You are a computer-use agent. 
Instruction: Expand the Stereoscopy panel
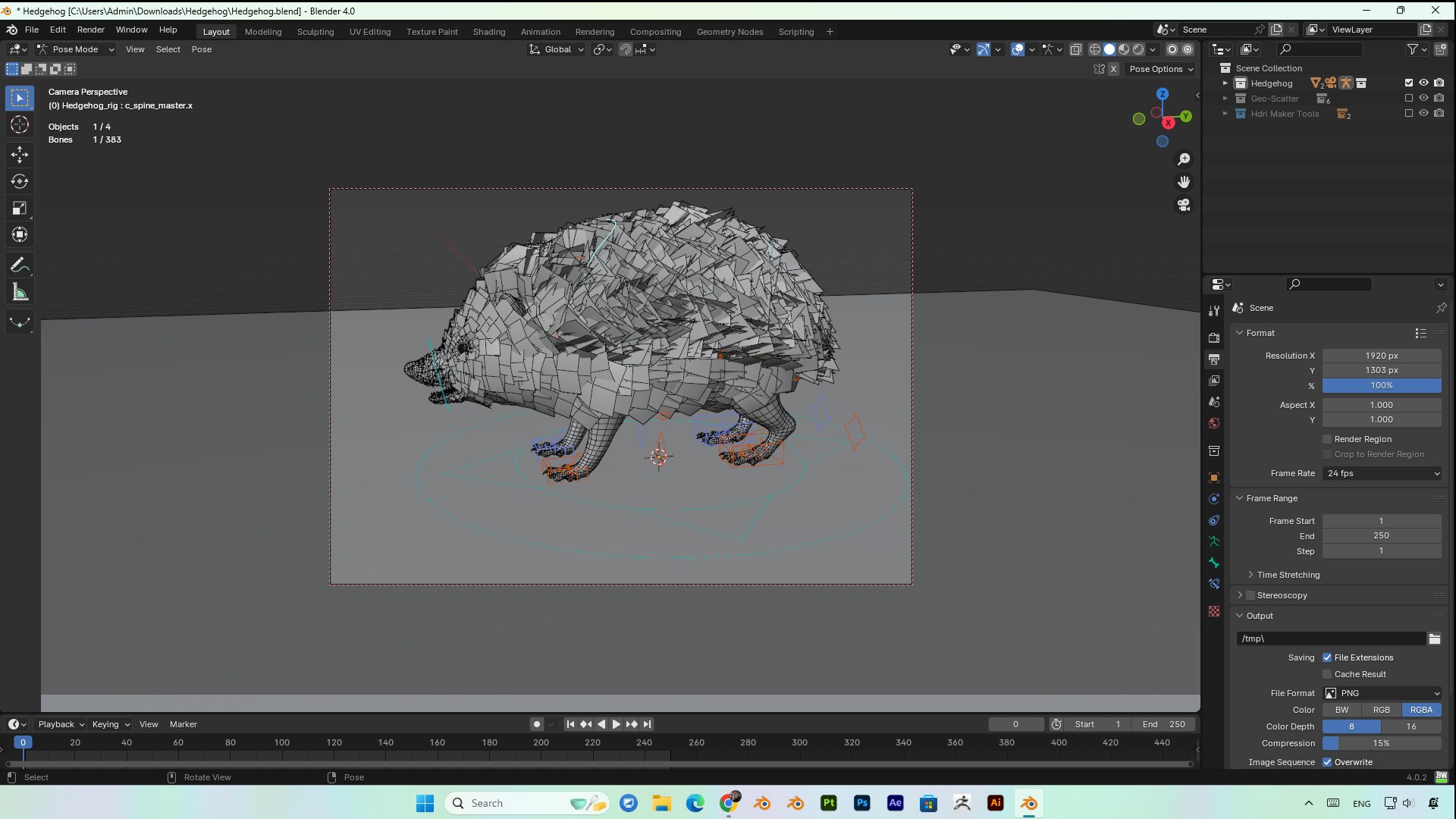point(1240,595)
